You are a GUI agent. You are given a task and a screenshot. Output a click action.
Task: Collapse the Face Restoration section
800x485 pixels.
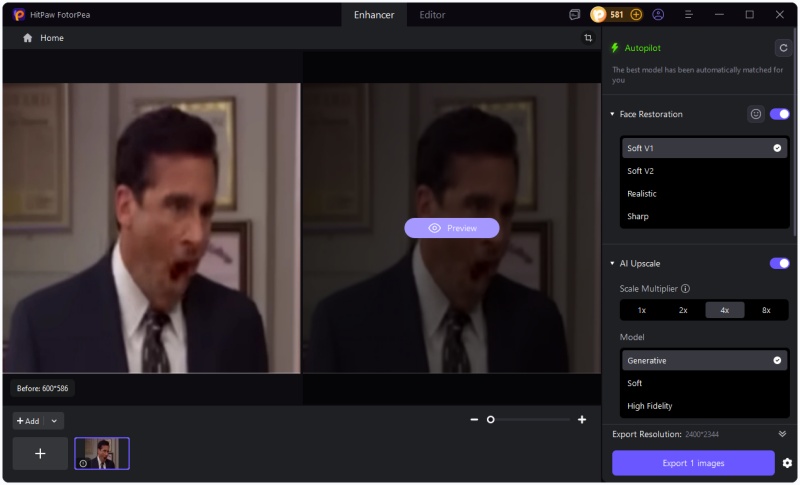612,114
